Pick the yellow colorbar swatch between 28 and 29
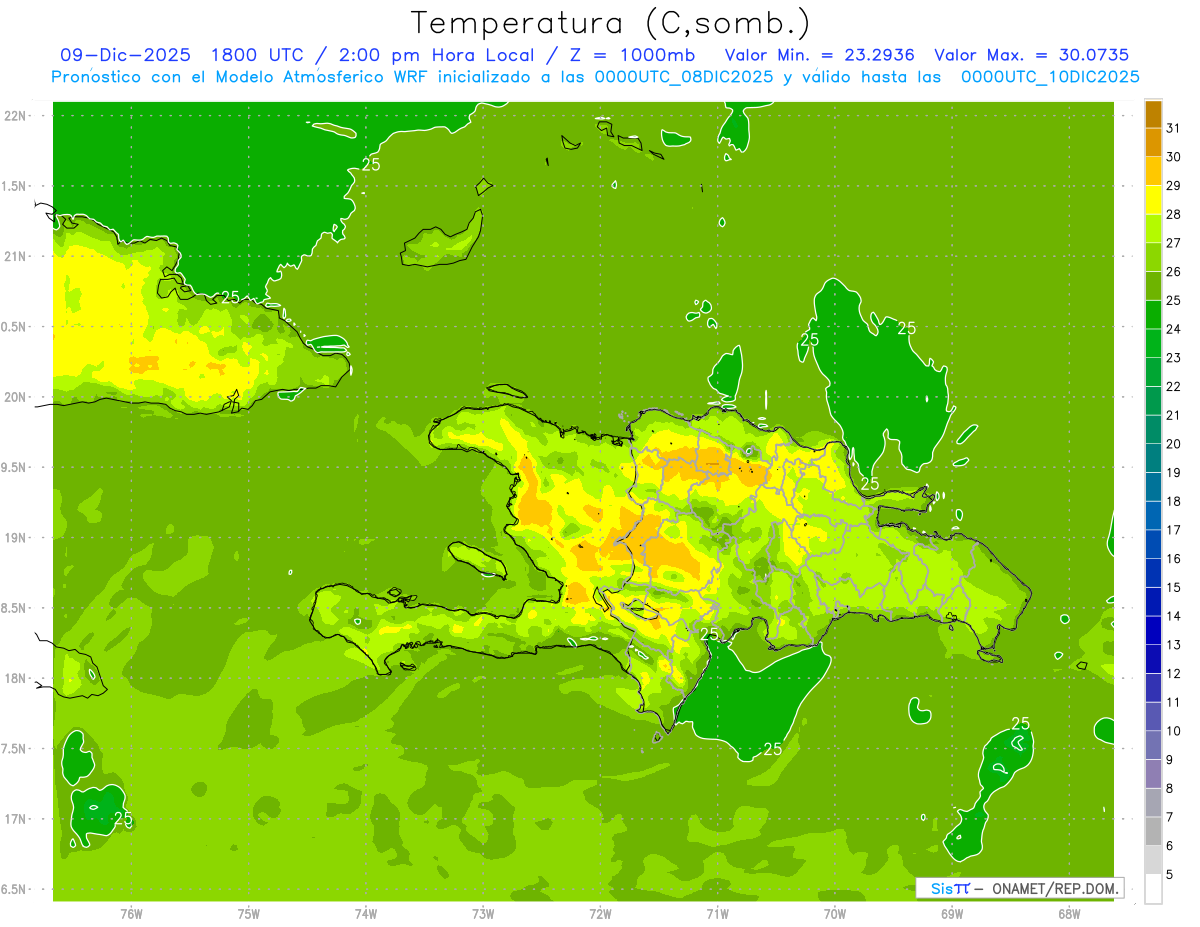This screenshot has height=927, width=1200. 1153,200
